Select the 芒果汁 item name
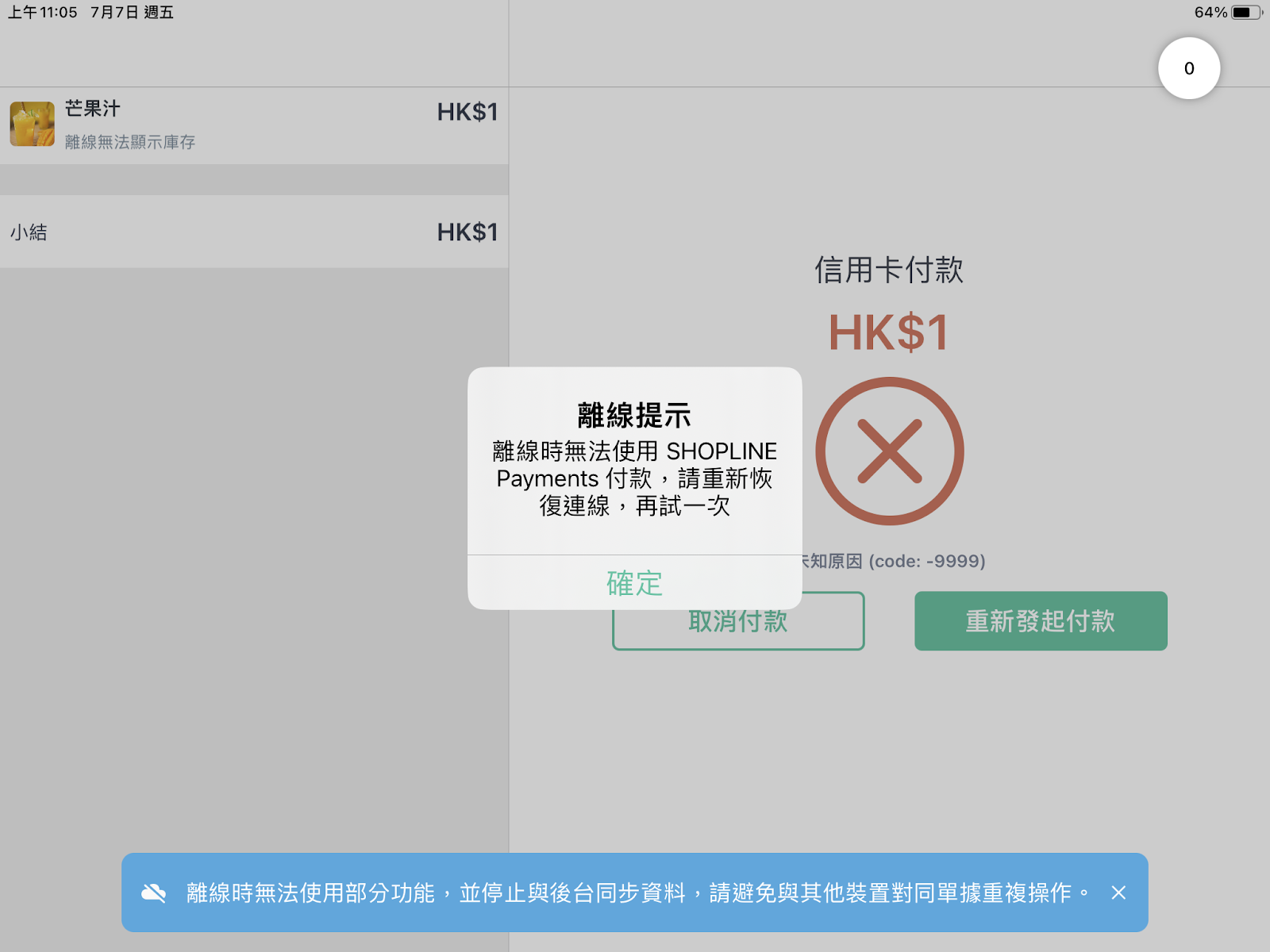 tap(93, 109)
